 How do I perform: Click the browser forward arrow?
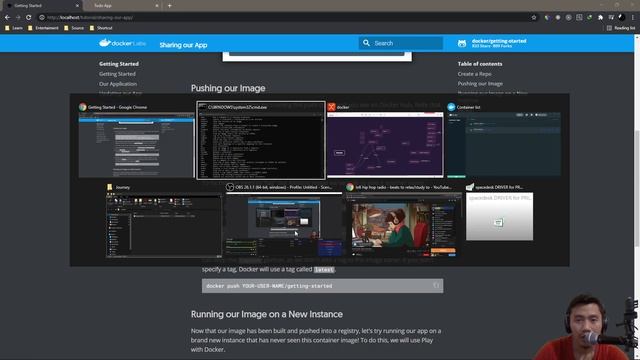coord(18,18)
